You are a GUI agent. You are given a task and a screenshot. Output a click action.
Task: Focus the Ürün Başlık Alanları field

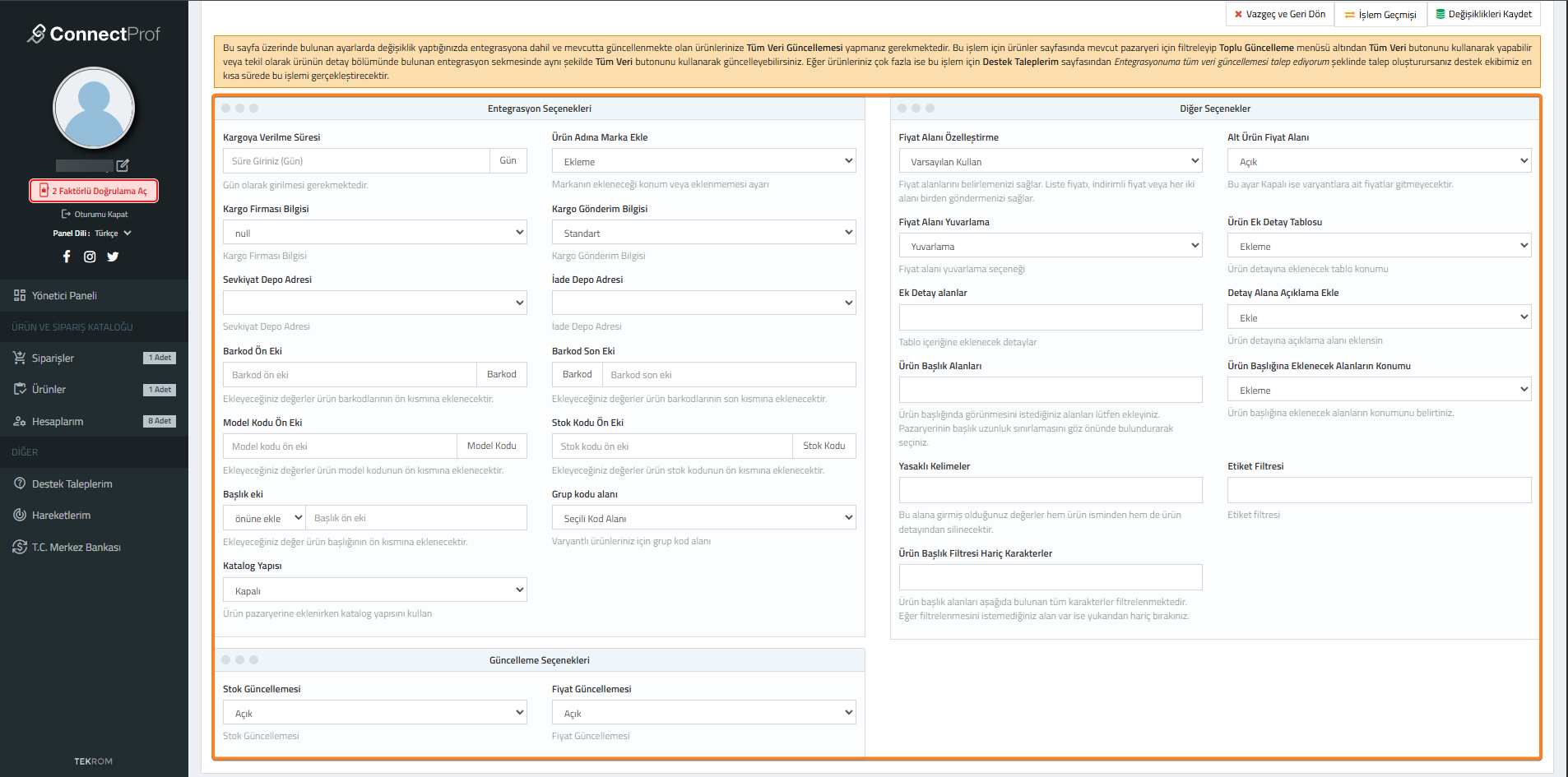point(1051,390)
